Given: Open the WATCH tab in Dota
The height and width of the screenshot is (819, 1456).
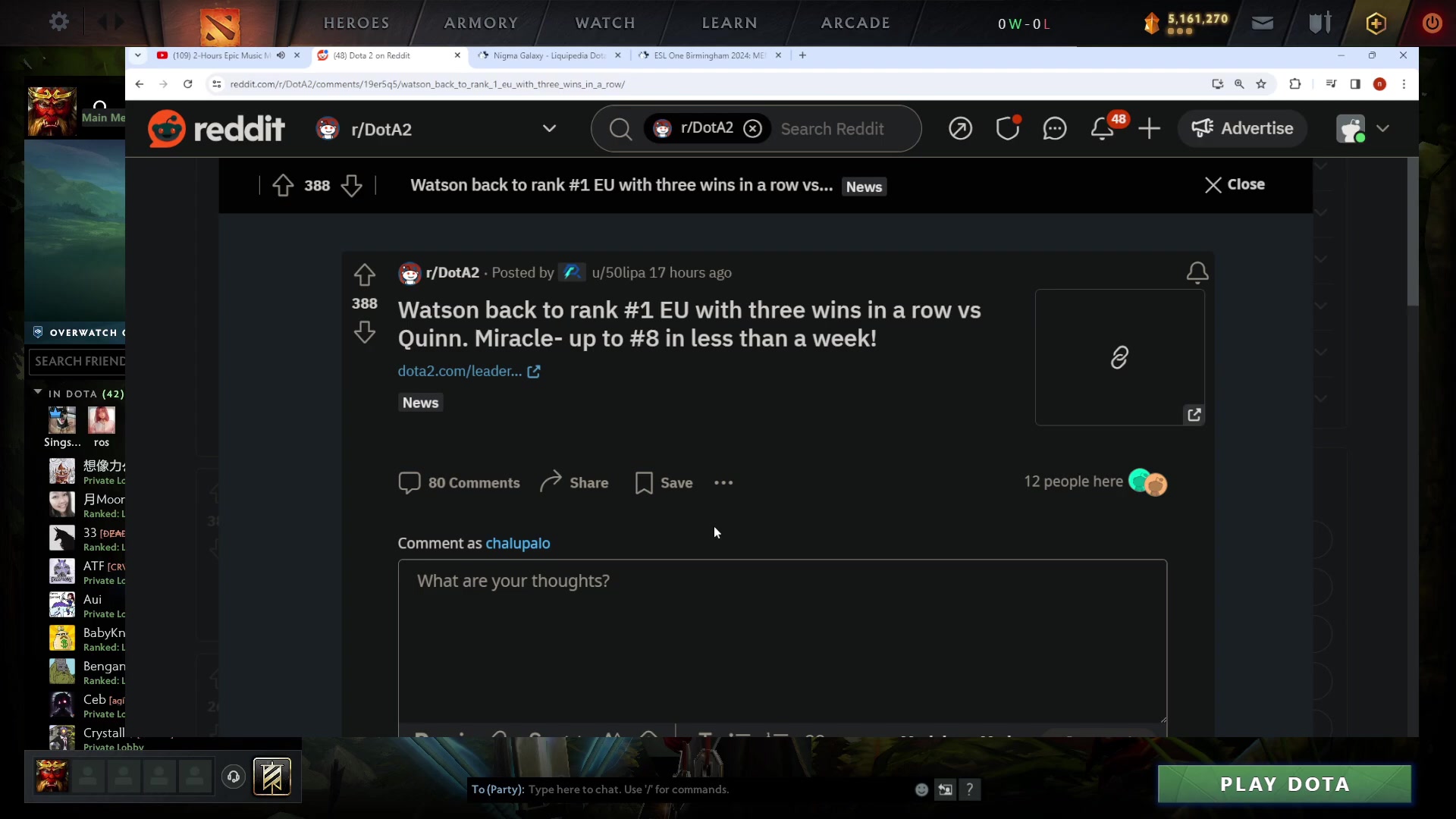Looking at the screenshot, I should point(605,24).
